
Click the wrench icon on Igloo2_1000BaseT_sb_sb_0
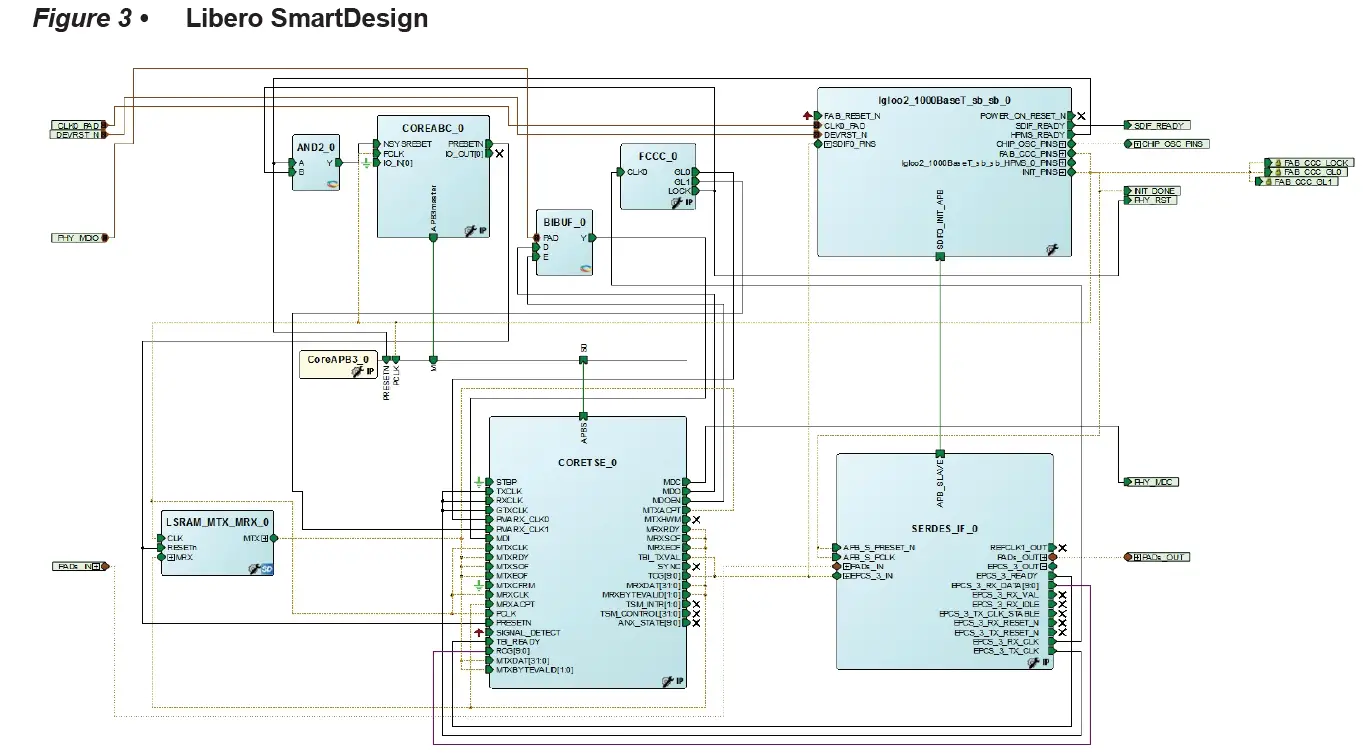click(1052, 249)
